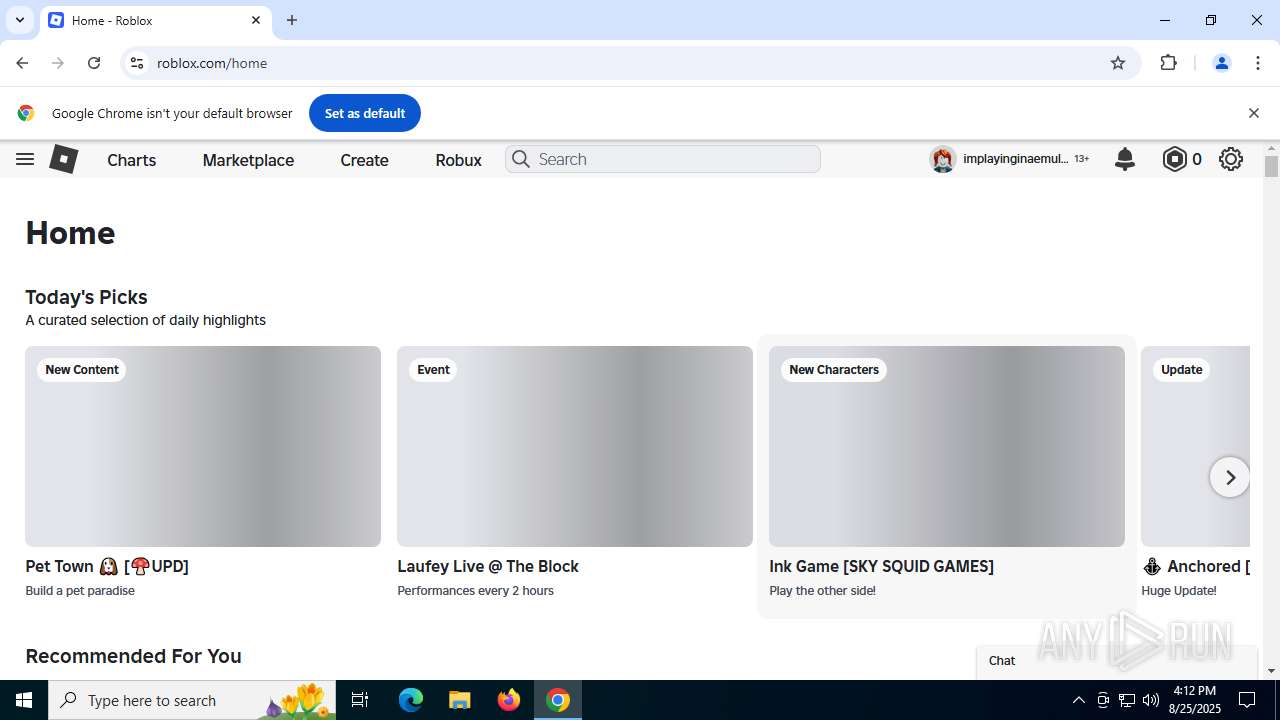Open the notifications bell

click(1125, 159)
